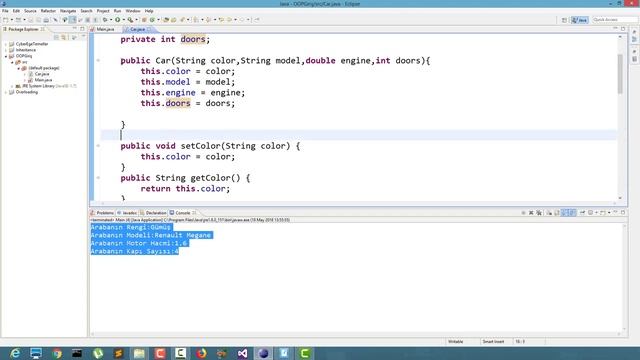Click the editor vertical scrollbar thumb
The width and height of the screenshot is (640, 360).
(x=620, y=73)
